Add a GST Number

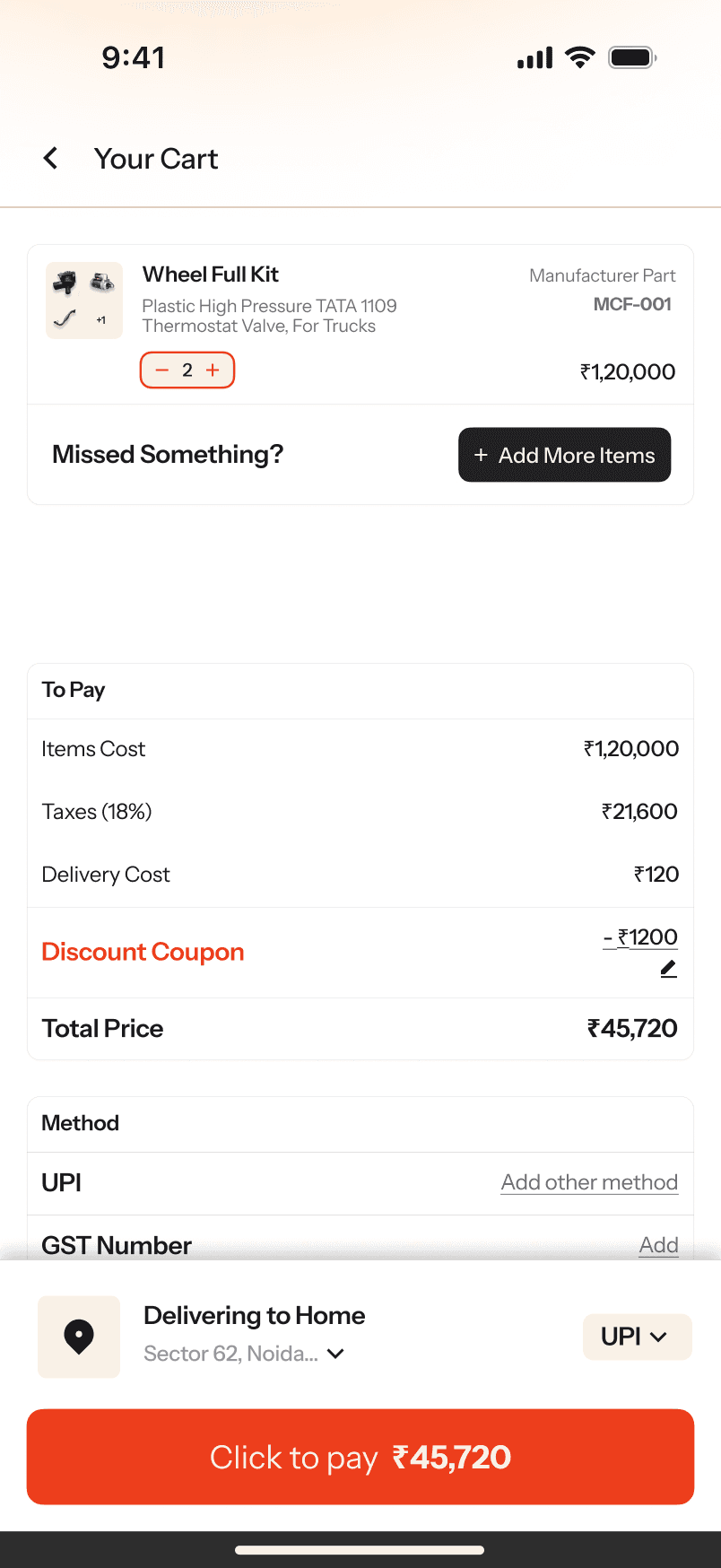(x=658, y=1245)
